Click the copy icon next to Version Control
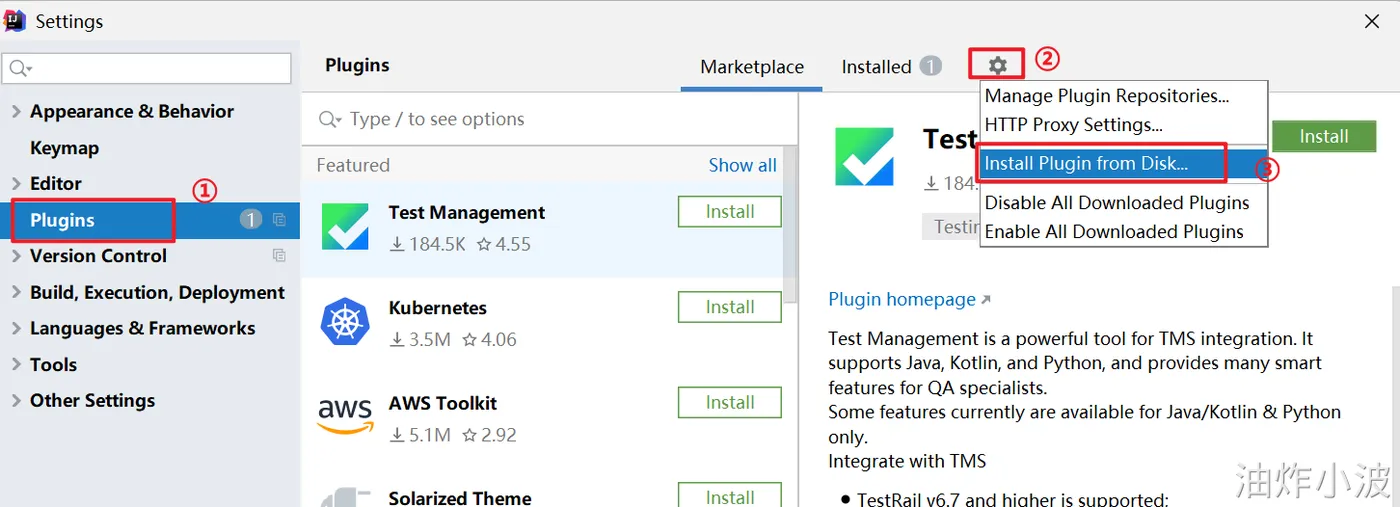Screen dimensions: 1400x507 point(279,256)
